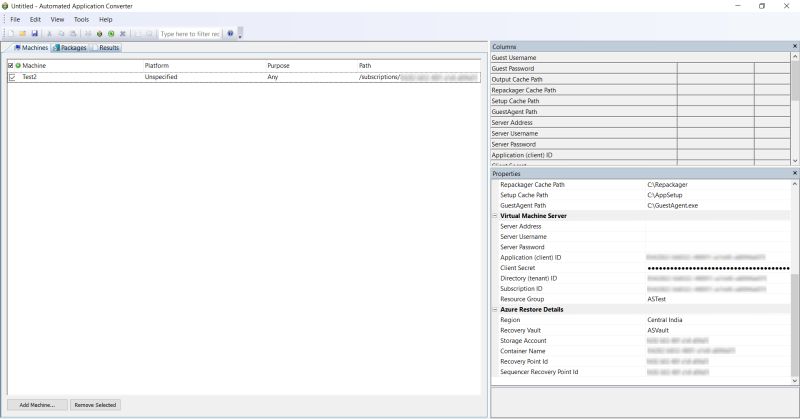Open the Tools menu

click(x=81, y=19)
